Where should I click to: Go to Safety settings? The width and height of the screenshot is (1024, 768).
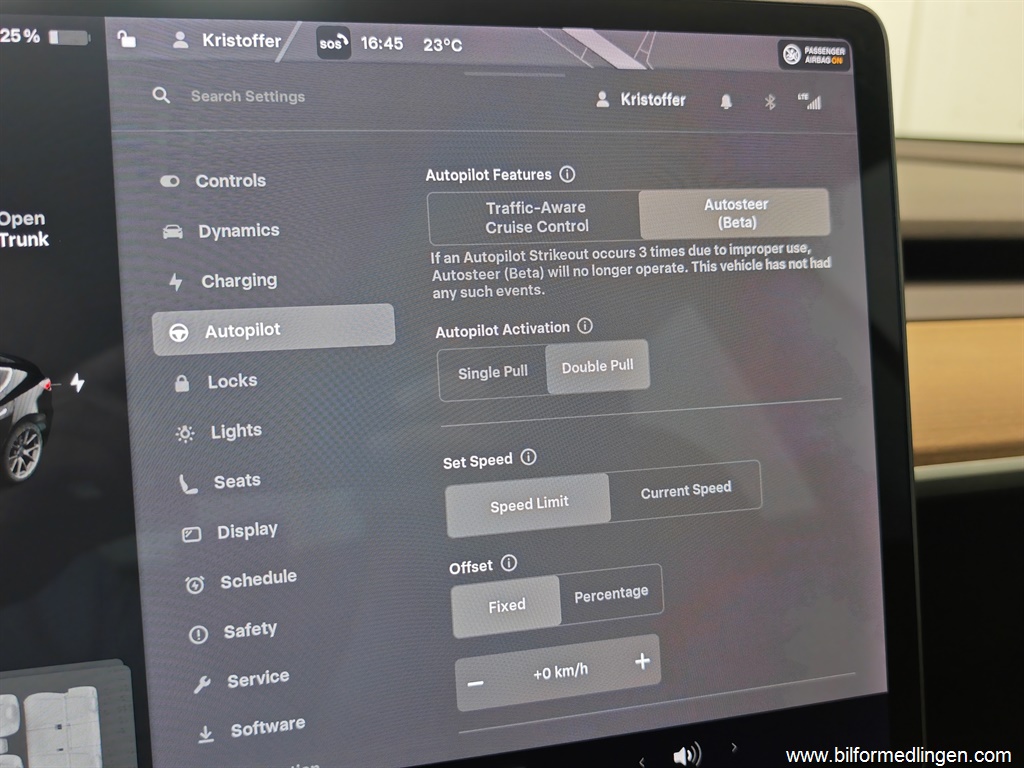[232, 631]
